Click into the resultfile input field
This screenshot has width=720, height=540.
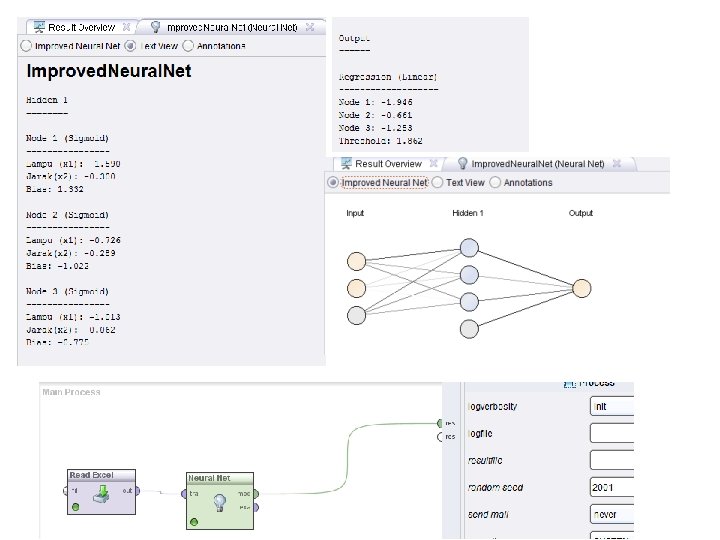point(612,460)
